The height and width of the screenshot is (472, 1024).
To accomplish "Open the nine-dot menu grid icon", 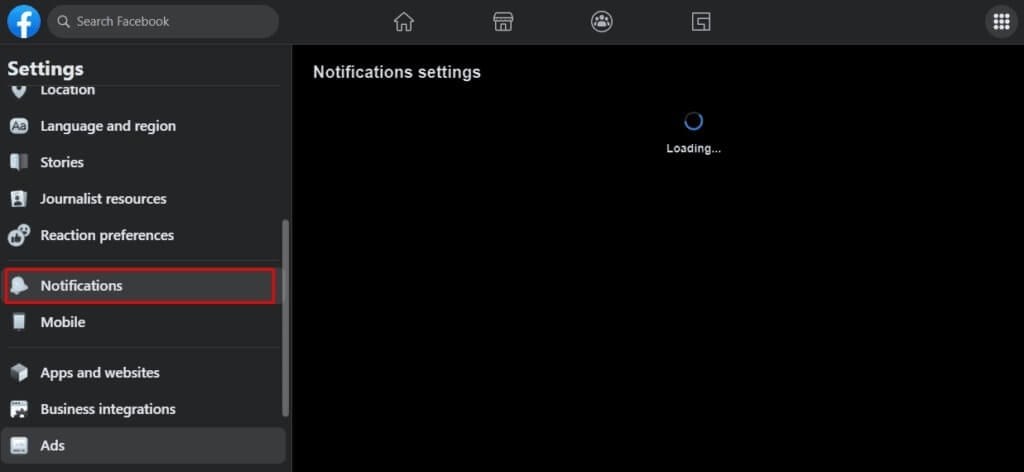I will (x=1001, y=22).
